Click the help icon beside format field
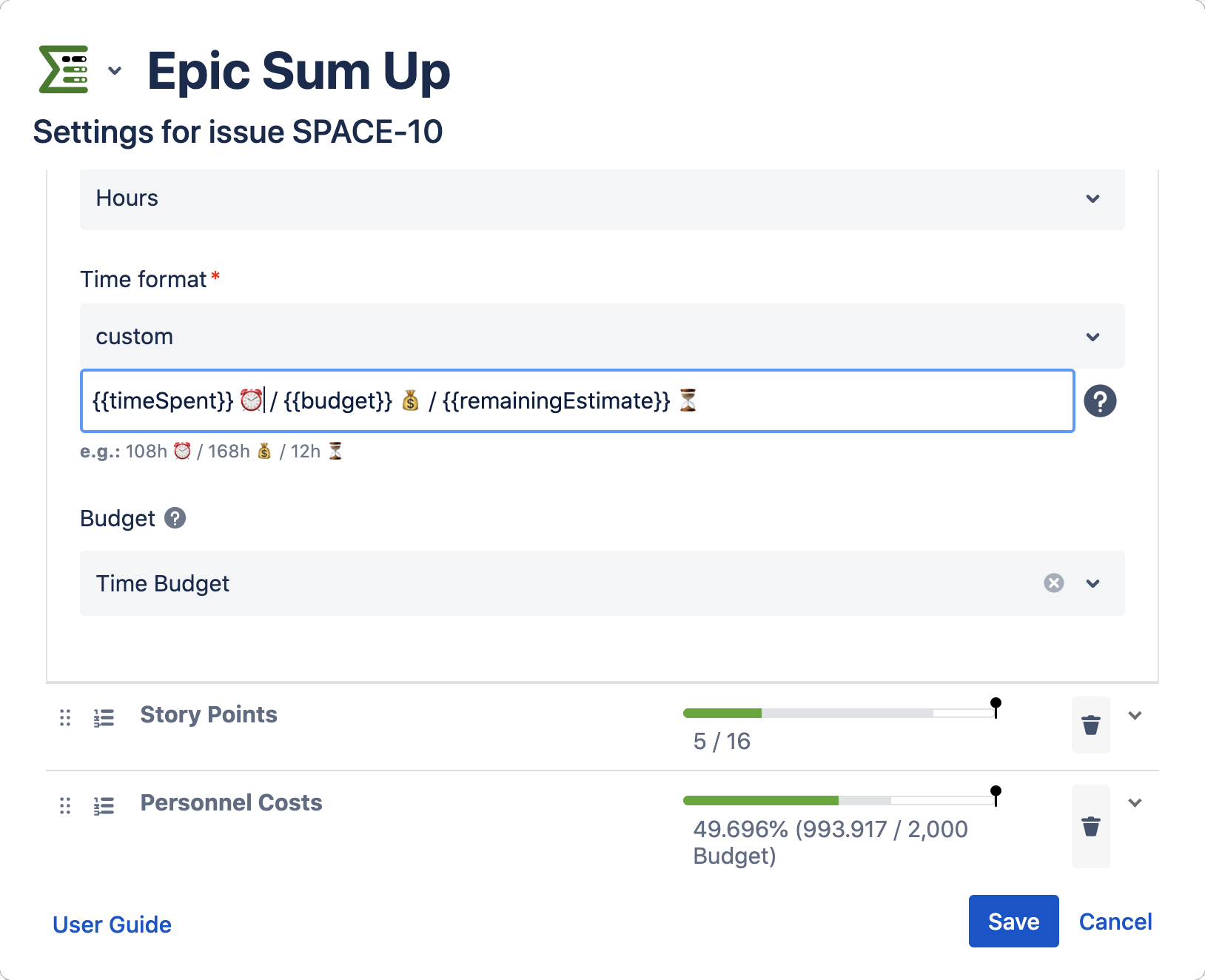This screenshot has height=980, width=1205. pyautogui.click(x=1100, y=401)
